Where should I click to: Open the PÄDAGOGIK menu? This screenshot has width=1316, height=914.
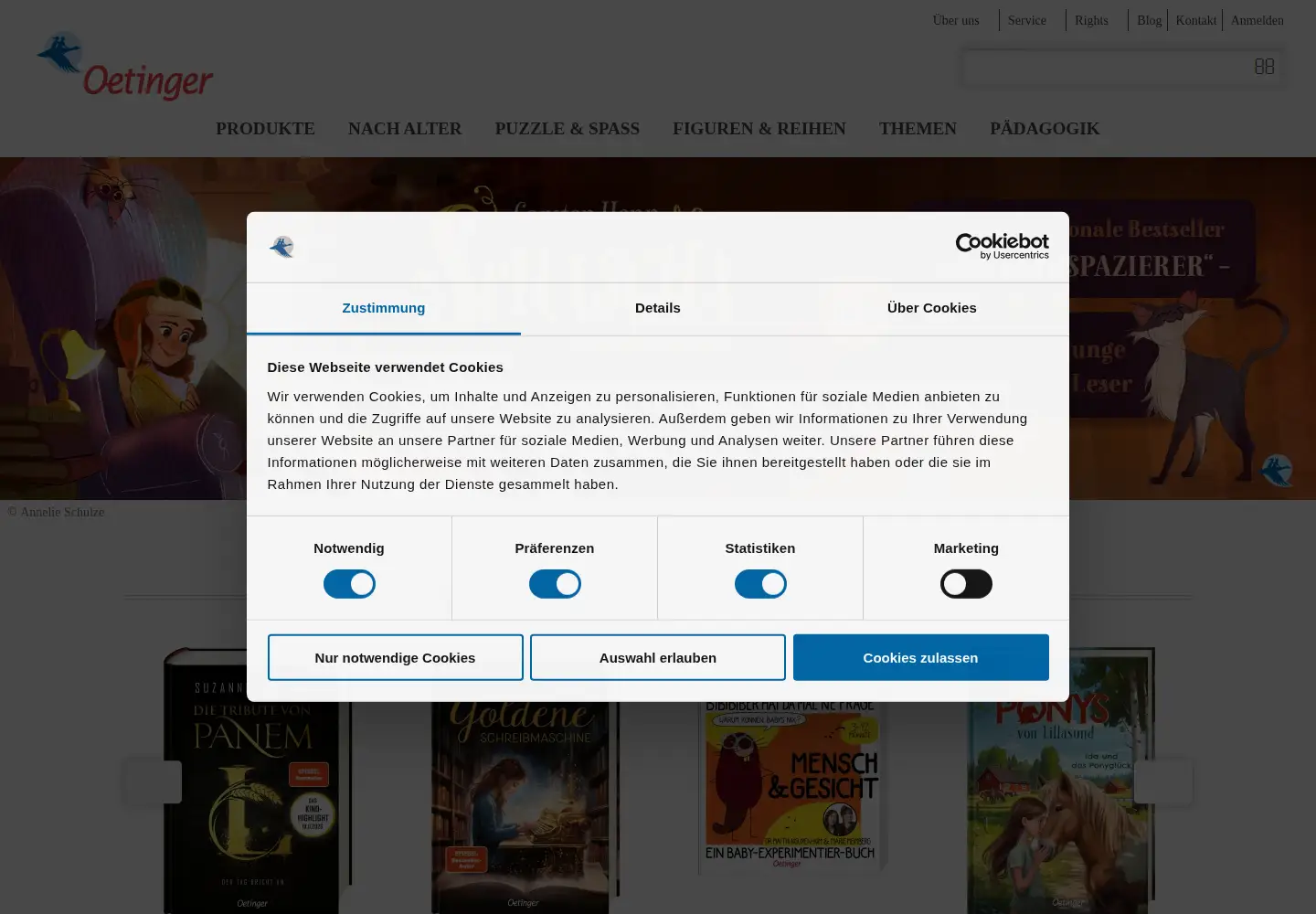(1045, 129)
